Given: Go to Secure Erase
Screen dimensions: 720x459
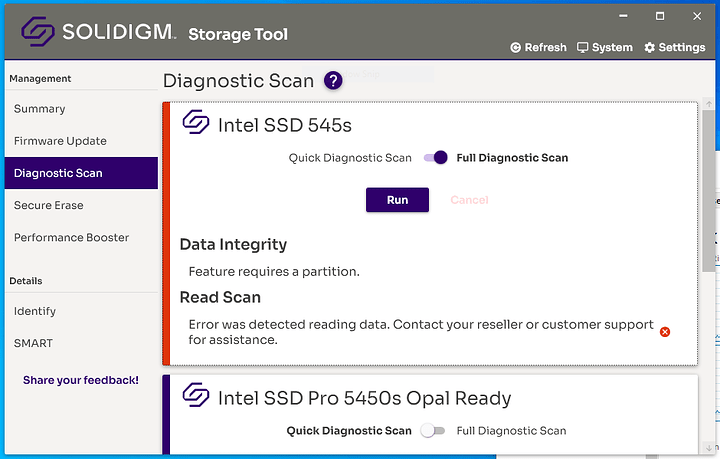Looking at the screenshot, I should tap(81, 205).
